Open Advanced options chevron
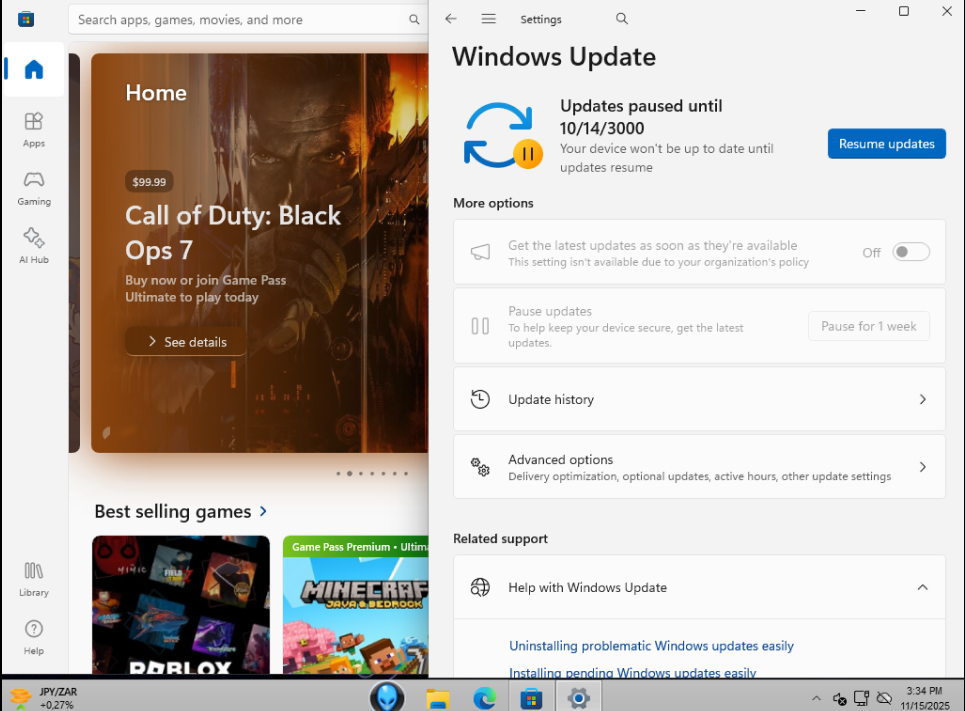965x711 pixels. tap(923, 467)
